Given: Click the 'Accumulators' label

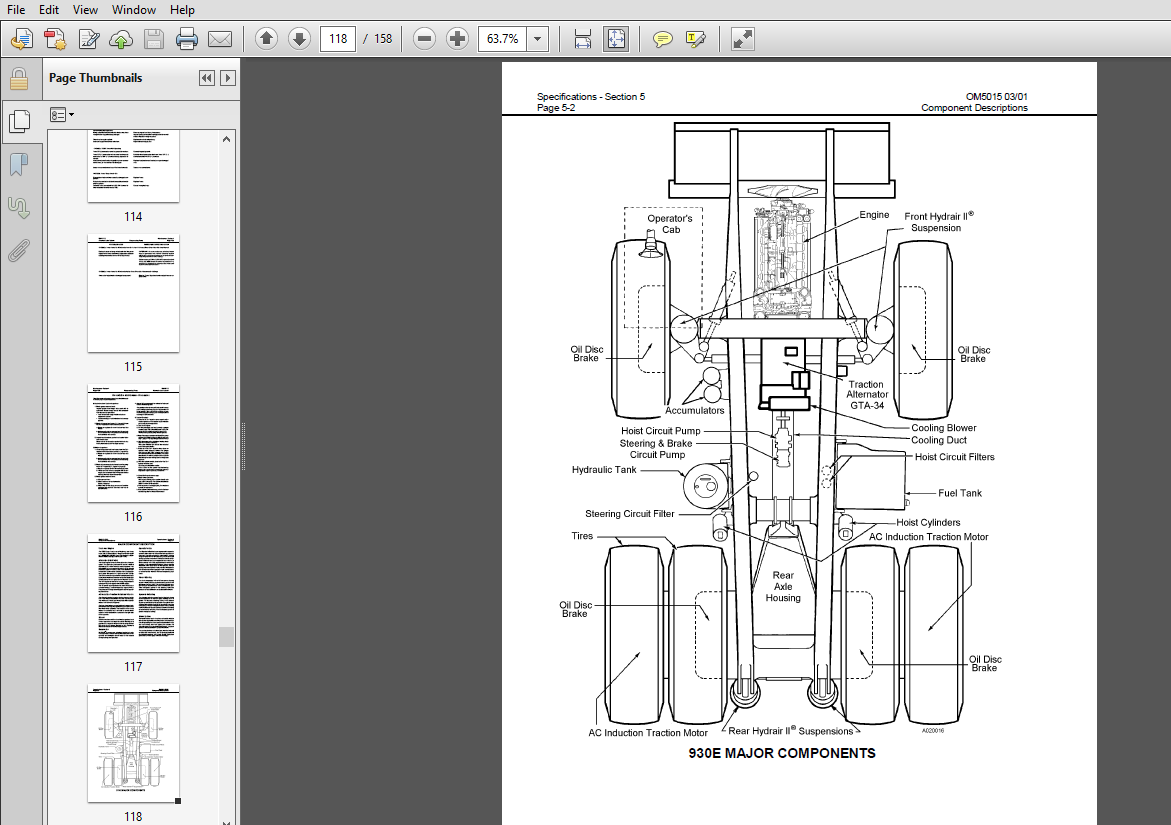Looking at the screenshot, I should [x=695, y=411].
